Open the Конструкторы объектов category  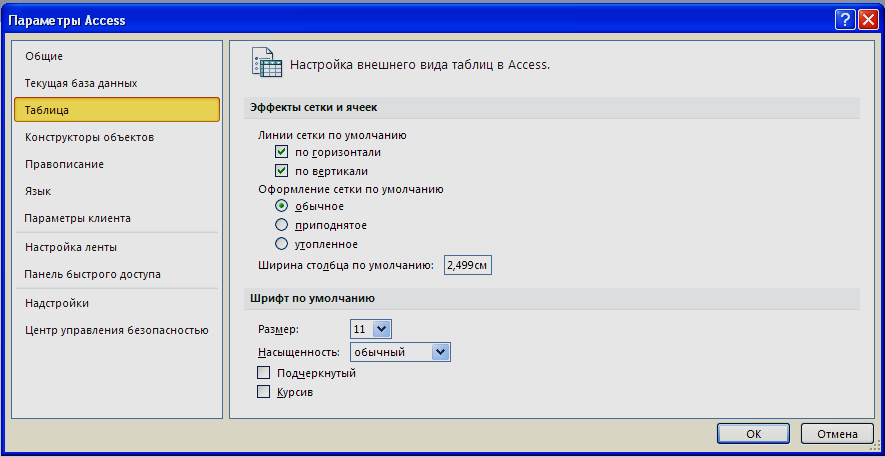pos(117,137)
